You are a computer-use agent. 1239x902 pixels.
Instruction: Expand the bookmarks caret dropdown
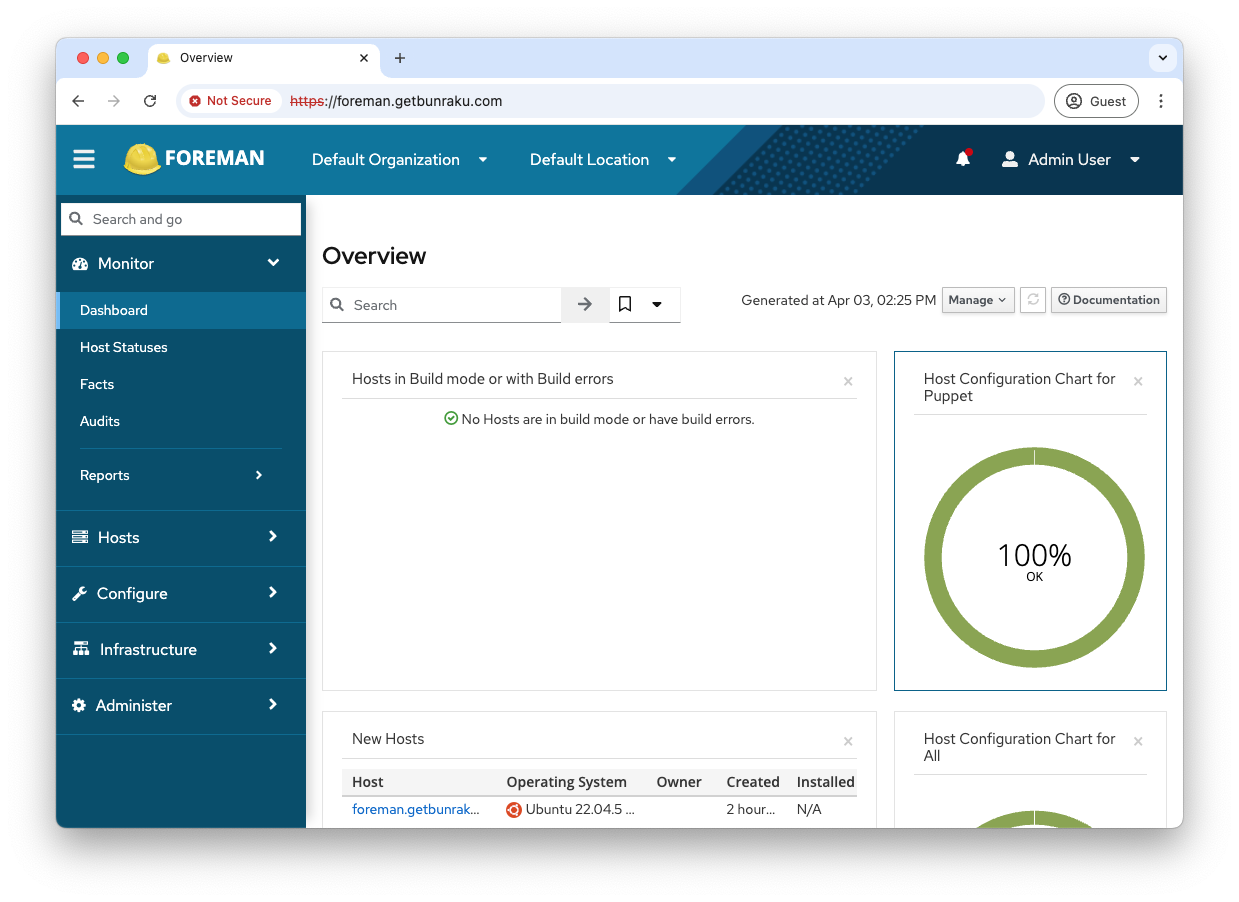click(657, 305)
